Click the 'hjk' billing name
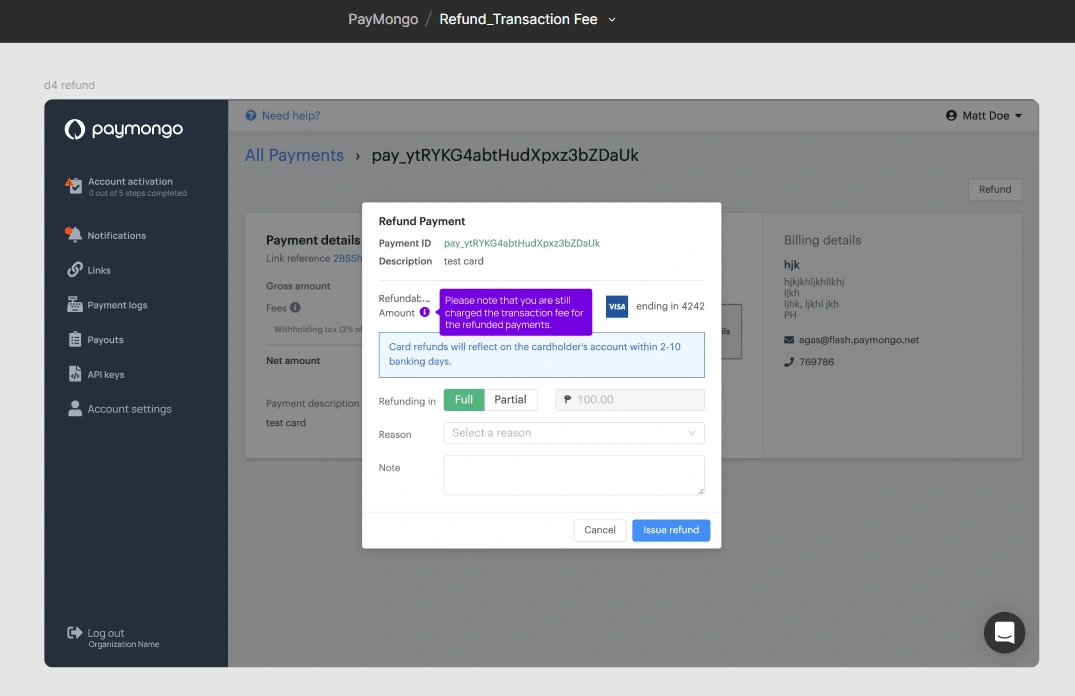Image resolution: width=1075 pixels, height=696 pixels. [x=792, y=265]
